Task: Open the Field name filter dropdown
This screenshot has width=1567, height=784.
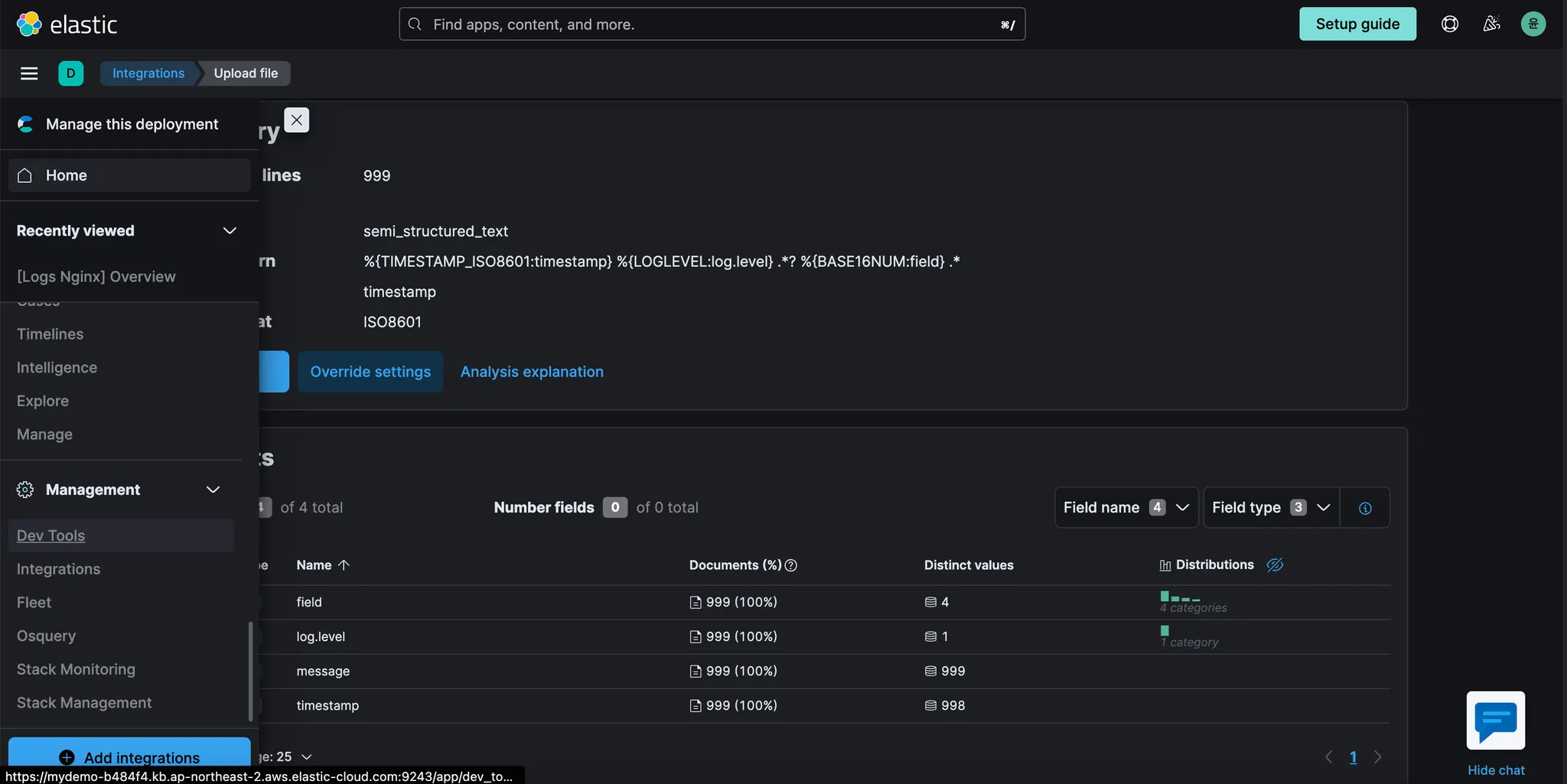Action: pyautogui.click(x=1126, y=508)
